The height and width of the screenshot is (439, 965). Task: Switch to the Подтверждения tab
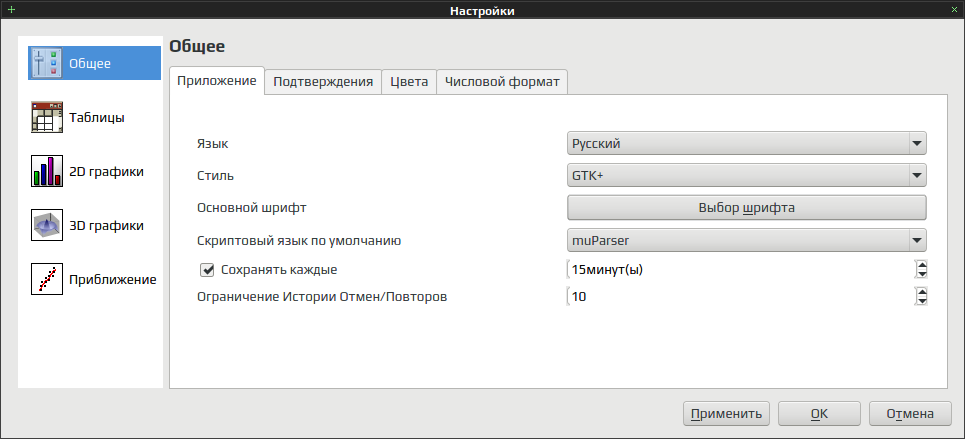[x=323, y=82]
